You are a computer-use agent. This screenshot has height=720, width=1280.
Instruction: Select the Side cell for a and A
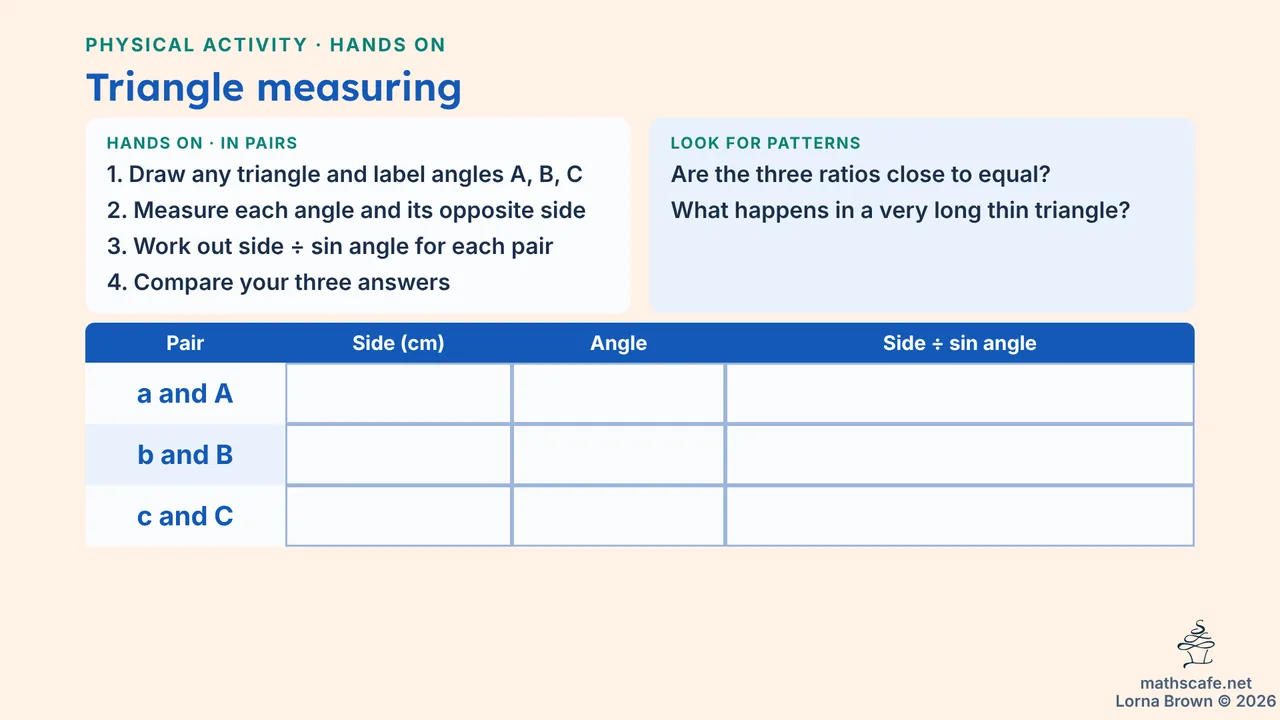click(399, 393)
